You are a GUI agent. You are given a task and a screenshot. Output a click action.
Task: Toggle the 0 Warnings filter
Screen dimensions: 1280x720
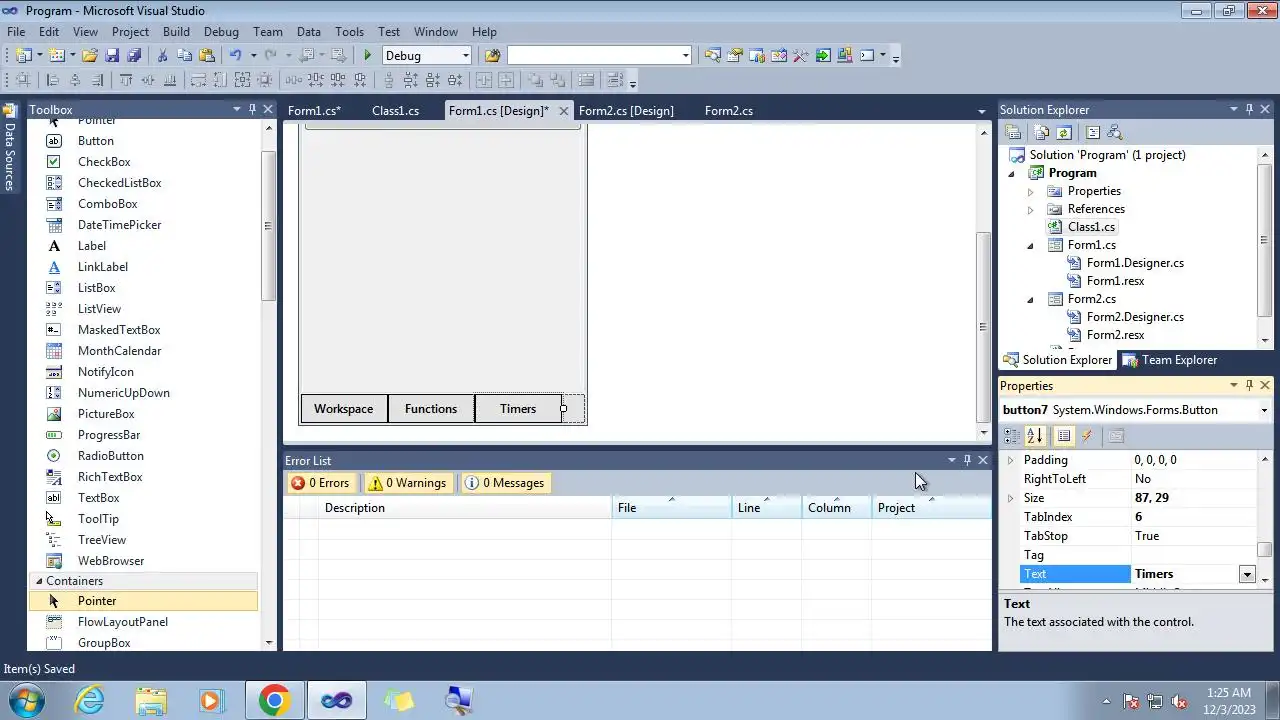coord(407,483)
